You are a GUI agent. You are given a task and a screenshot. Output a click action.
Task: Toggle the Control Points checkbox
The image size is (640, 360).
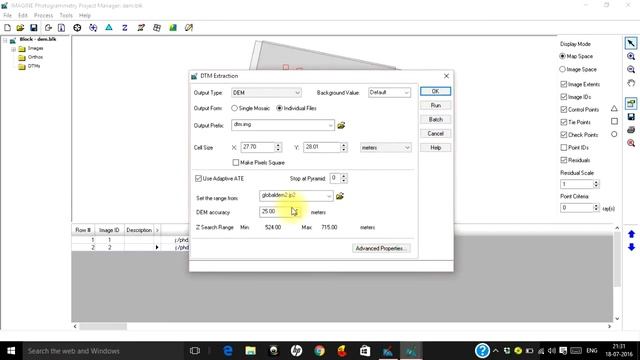pos(564,109)
